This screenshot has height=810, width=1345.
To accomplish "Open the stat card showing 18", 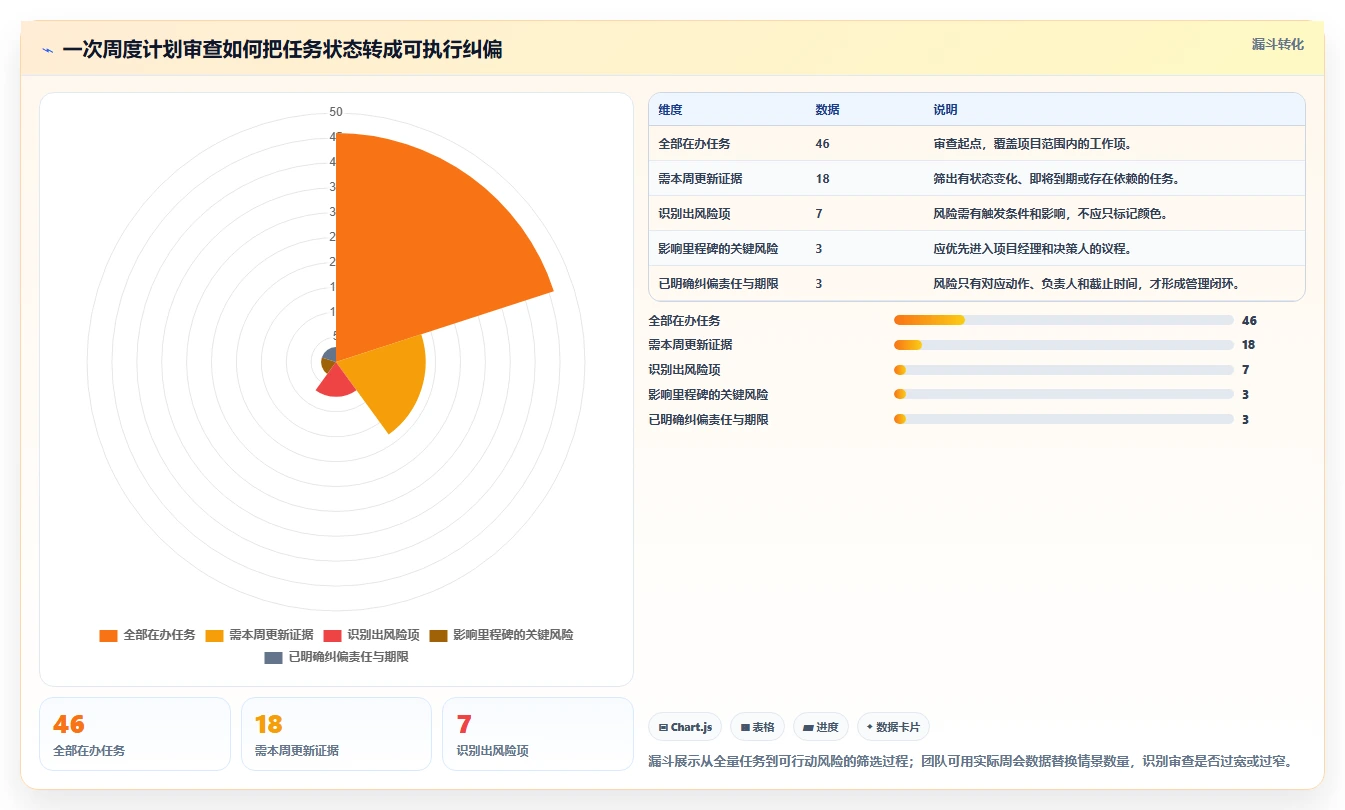I will click(x=336, y=734).
